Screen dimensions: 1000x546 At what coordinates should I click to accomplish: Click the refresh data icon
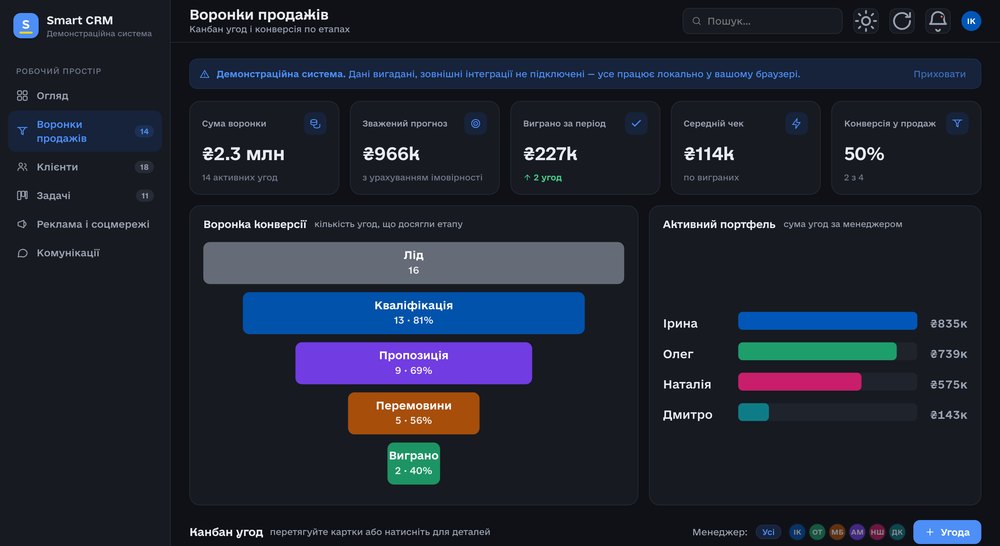pyautogui.click(x=902, y=21)
